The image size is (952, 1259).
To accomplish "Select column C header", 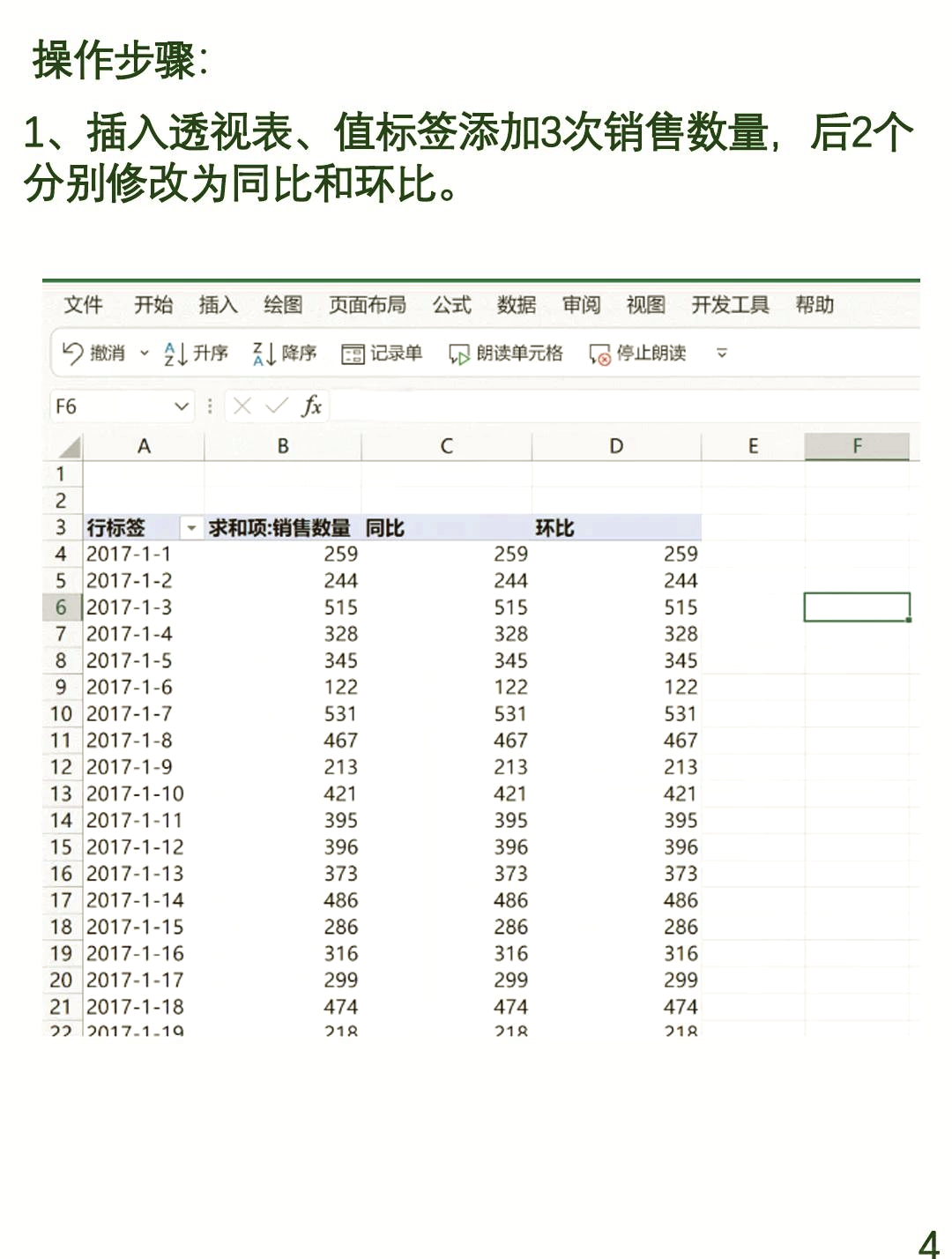I will click(x=447, y=446).
